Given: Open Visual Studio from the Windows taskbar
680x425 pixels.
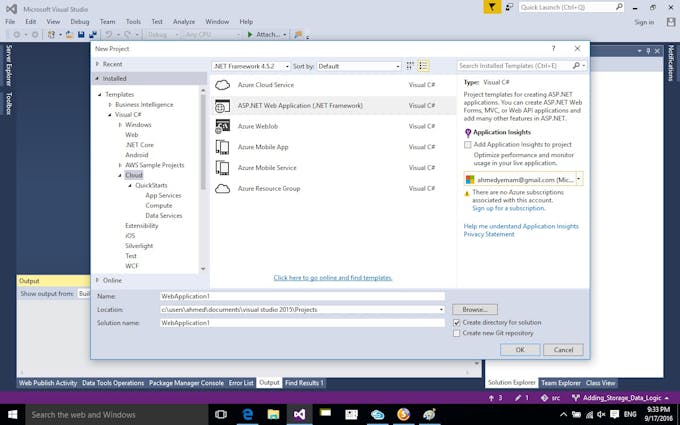Looking at the screenshot, I should pos(299,415).
